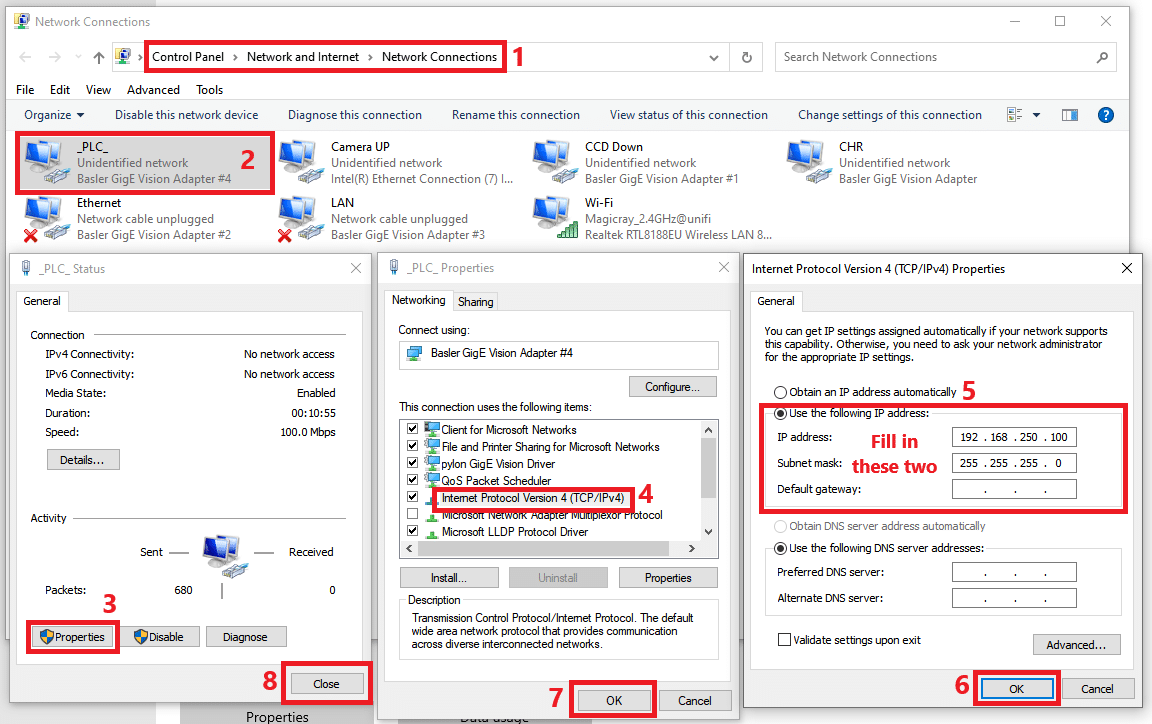Image resolution: width=1152 pixels, height=724 pixels.
Task: Click the Control Panel icon in address bar
Action: 123,57
